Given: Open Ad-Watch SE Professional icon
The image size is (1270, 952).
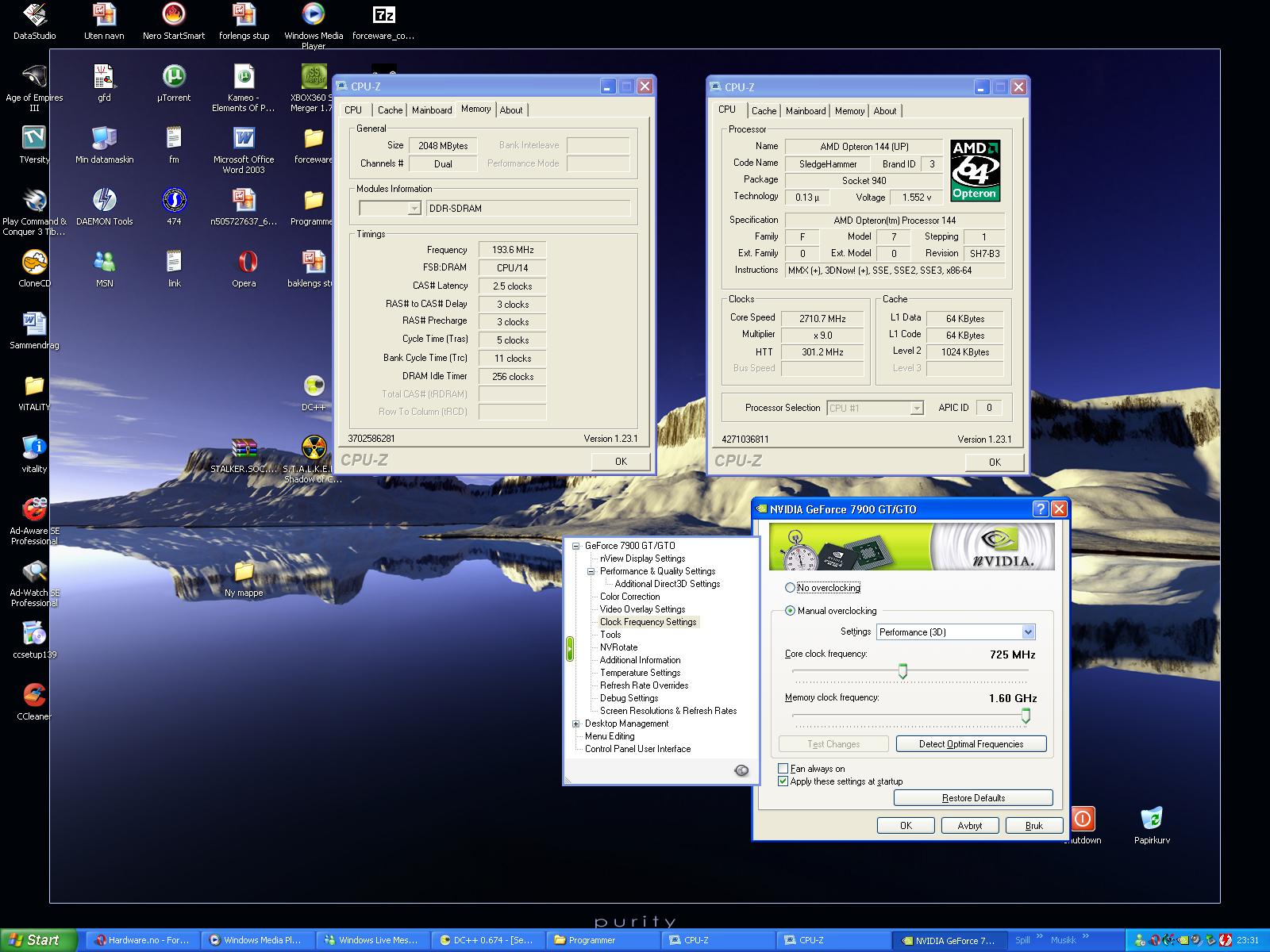Looking at the screenshot, I should pos(34,583).
